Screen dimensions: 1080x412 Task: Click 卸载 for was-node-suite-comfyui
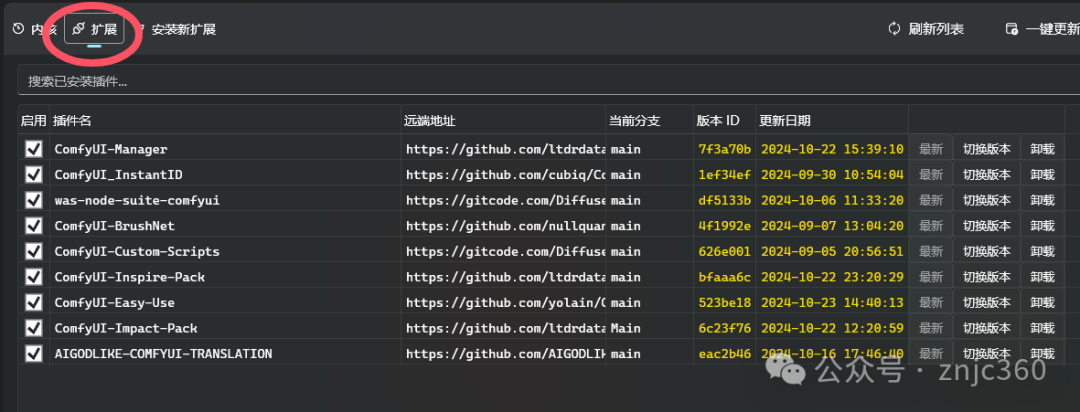1042,200
